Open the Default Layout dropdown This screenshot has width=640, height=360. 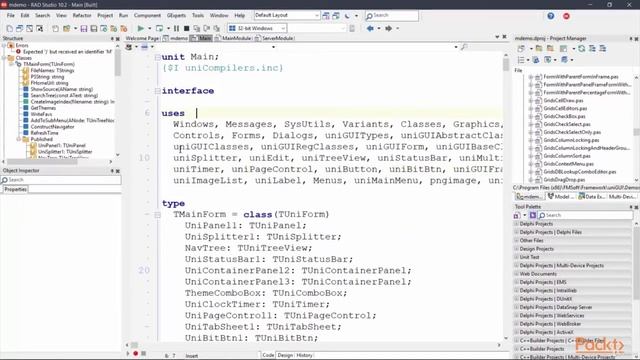pos(317,16)
